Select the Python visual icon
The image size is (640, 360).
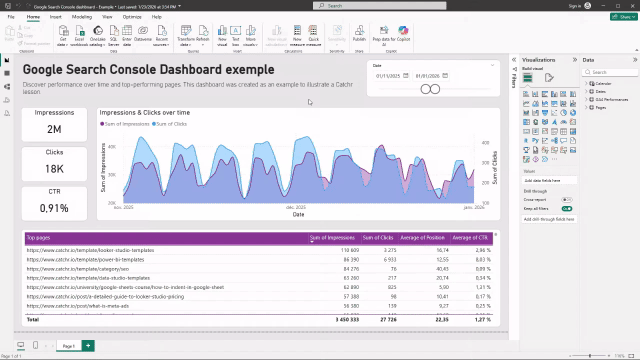click(536, 141)
